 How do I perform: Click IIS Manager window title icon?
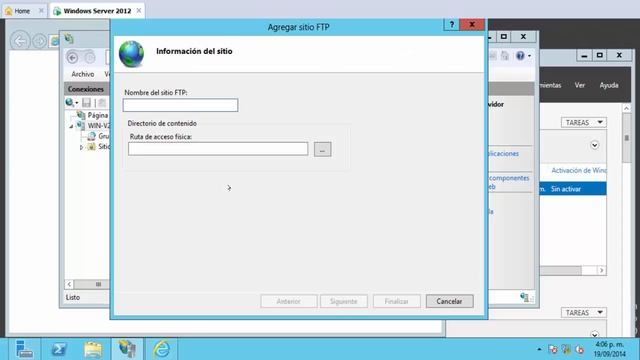coord(69,39)
